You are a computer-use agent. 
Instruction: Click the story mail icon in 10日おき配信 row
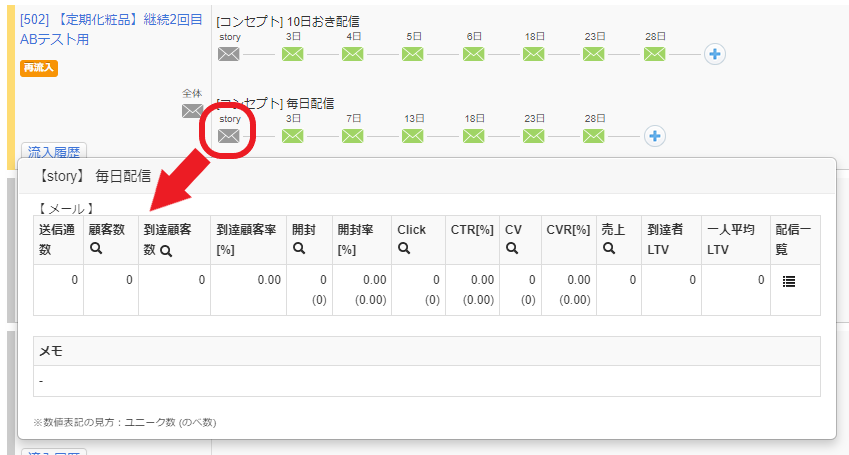(230, 54)
